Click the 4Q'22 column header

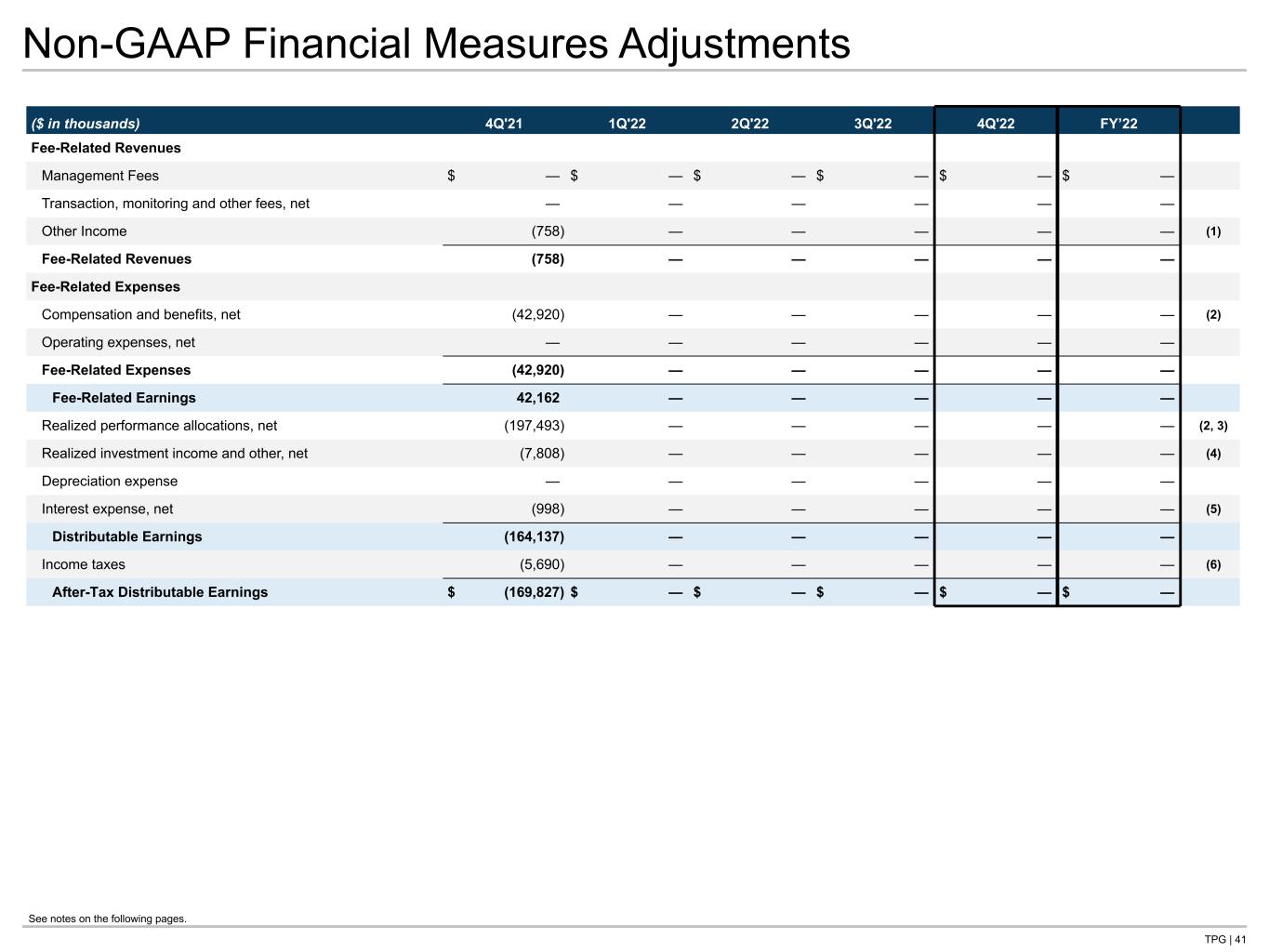click(996, 124)
